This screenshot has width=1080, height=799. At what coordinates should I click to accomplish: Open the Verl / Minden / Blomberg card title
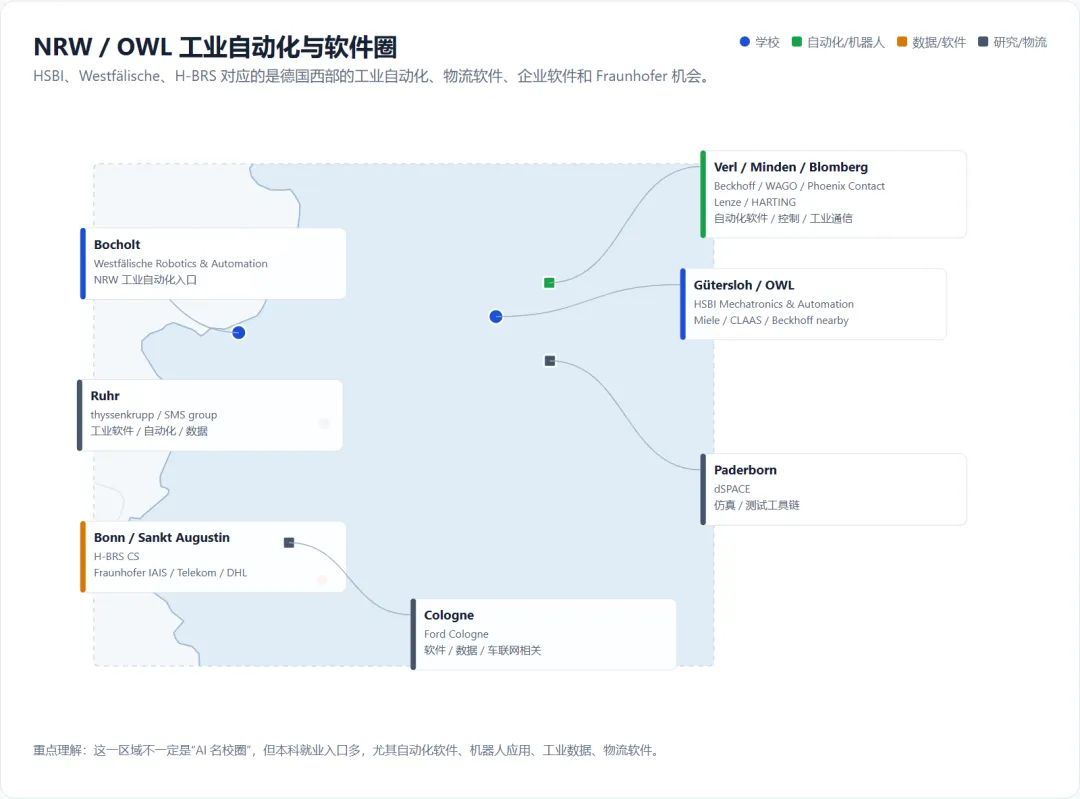click(x=791, y=167)
